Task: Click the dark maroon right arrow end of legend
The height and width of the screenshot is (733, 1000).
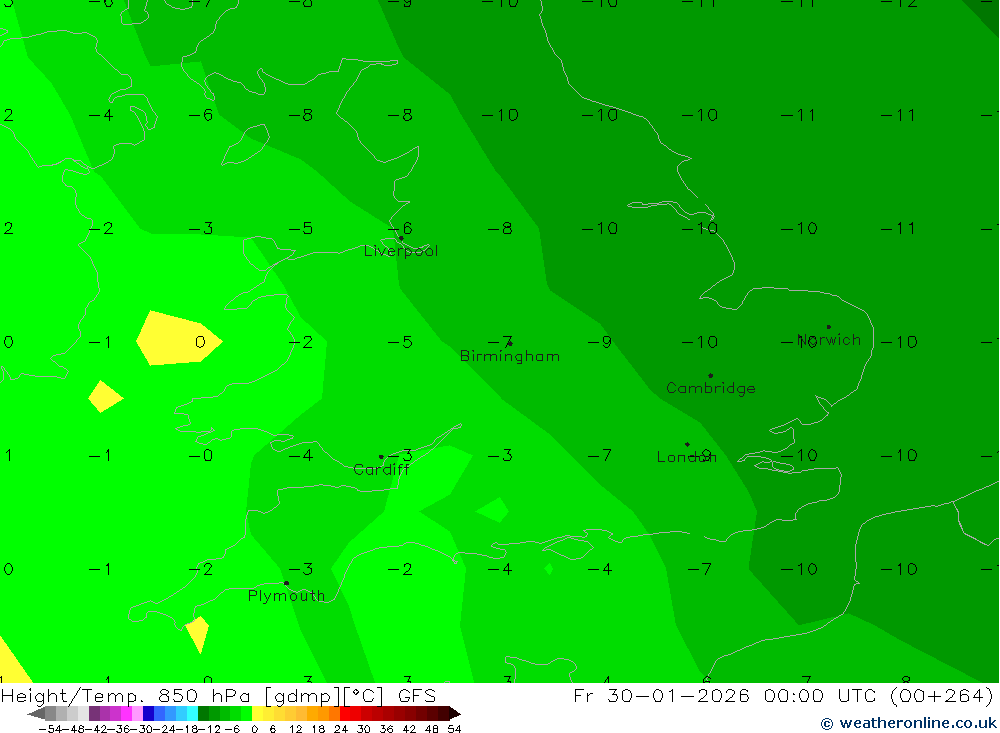Action: point(455,713)
